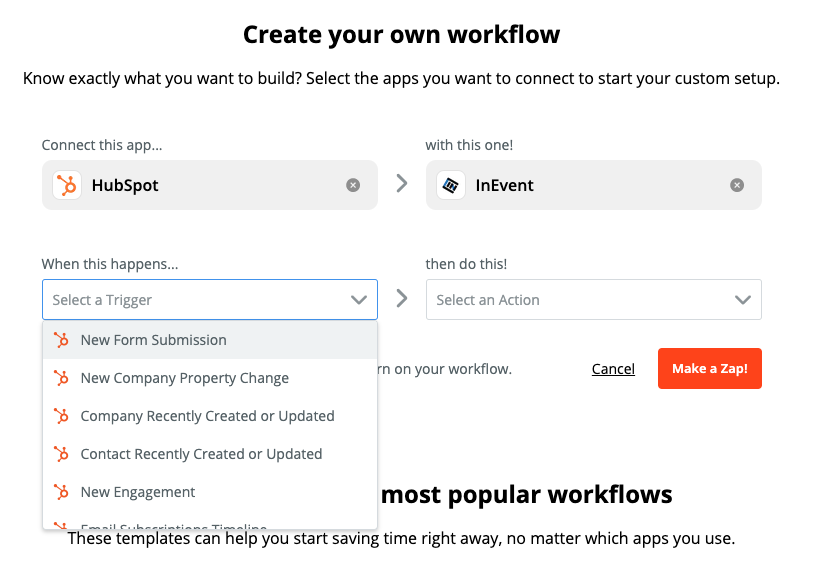Viewport: 821px width, 571px height.
Task: Clear the HubSpot app selection
Action: pyautogui.click(x=353, y=185)
